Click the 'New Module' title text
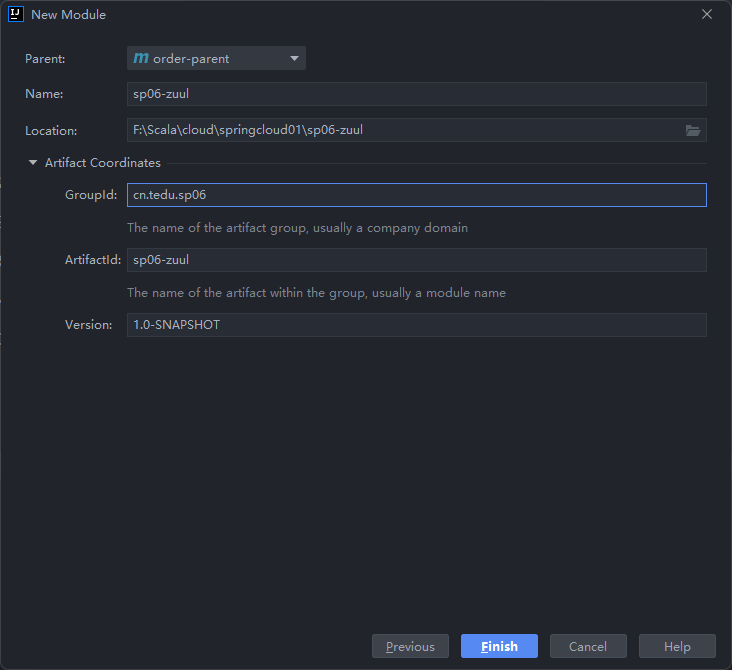This screenshot has width=732, height=670. pos(69,14)
